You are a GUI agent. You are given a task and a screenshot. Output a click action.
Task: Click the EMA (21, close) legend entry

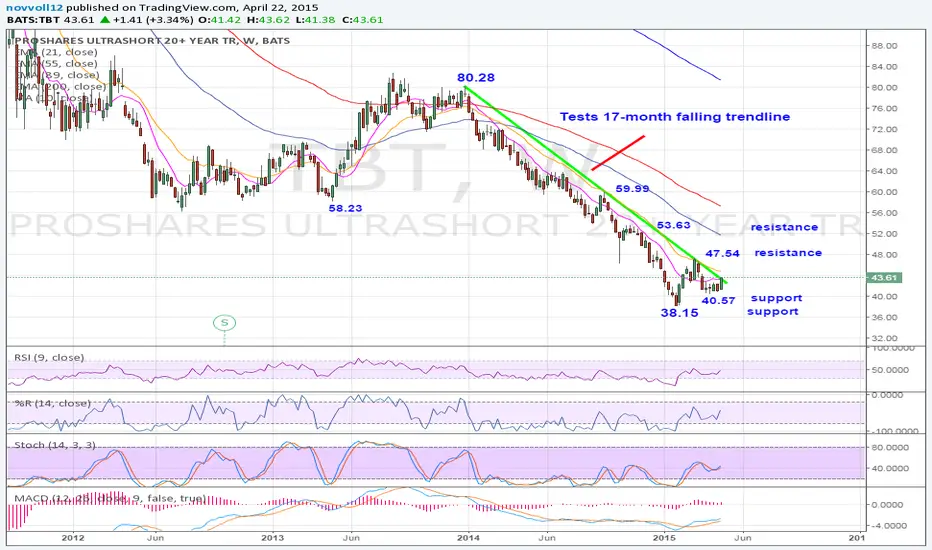click(x=56, y=52)
